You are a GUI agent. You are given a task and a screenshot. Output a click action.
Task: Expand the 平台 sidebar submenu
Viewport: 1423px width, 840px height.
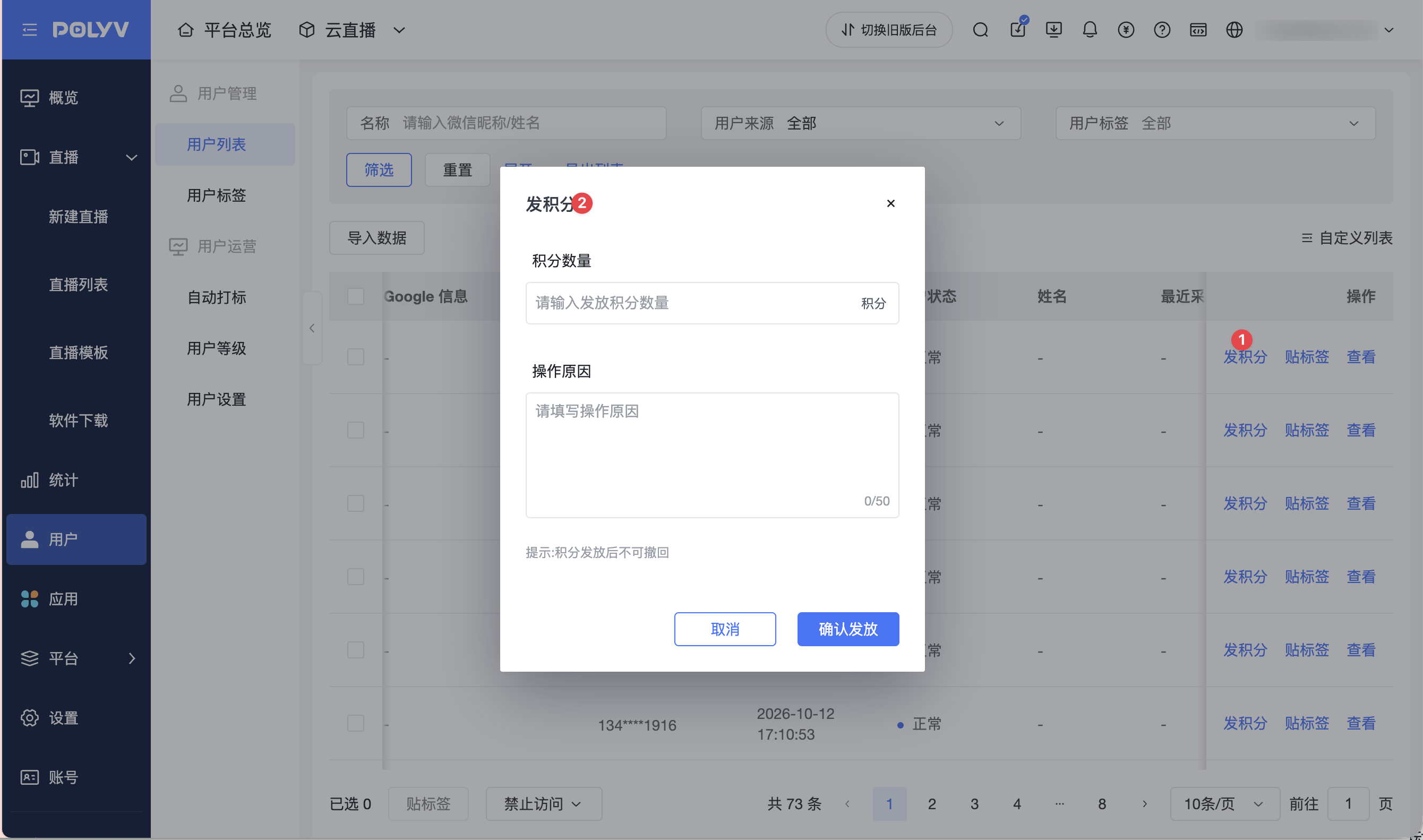pos(76,658)
